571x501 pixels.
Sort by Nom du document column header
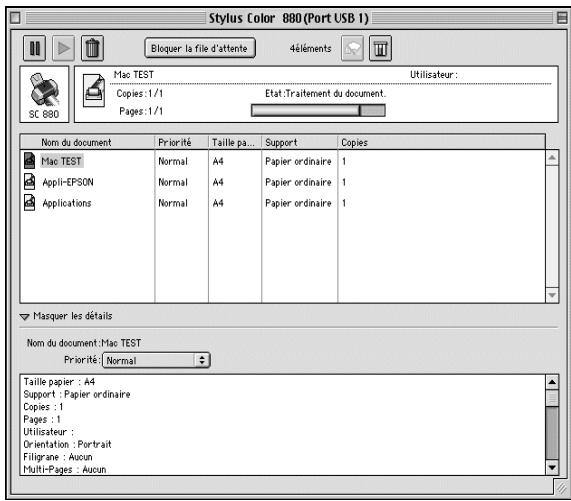tap(87, 142)
